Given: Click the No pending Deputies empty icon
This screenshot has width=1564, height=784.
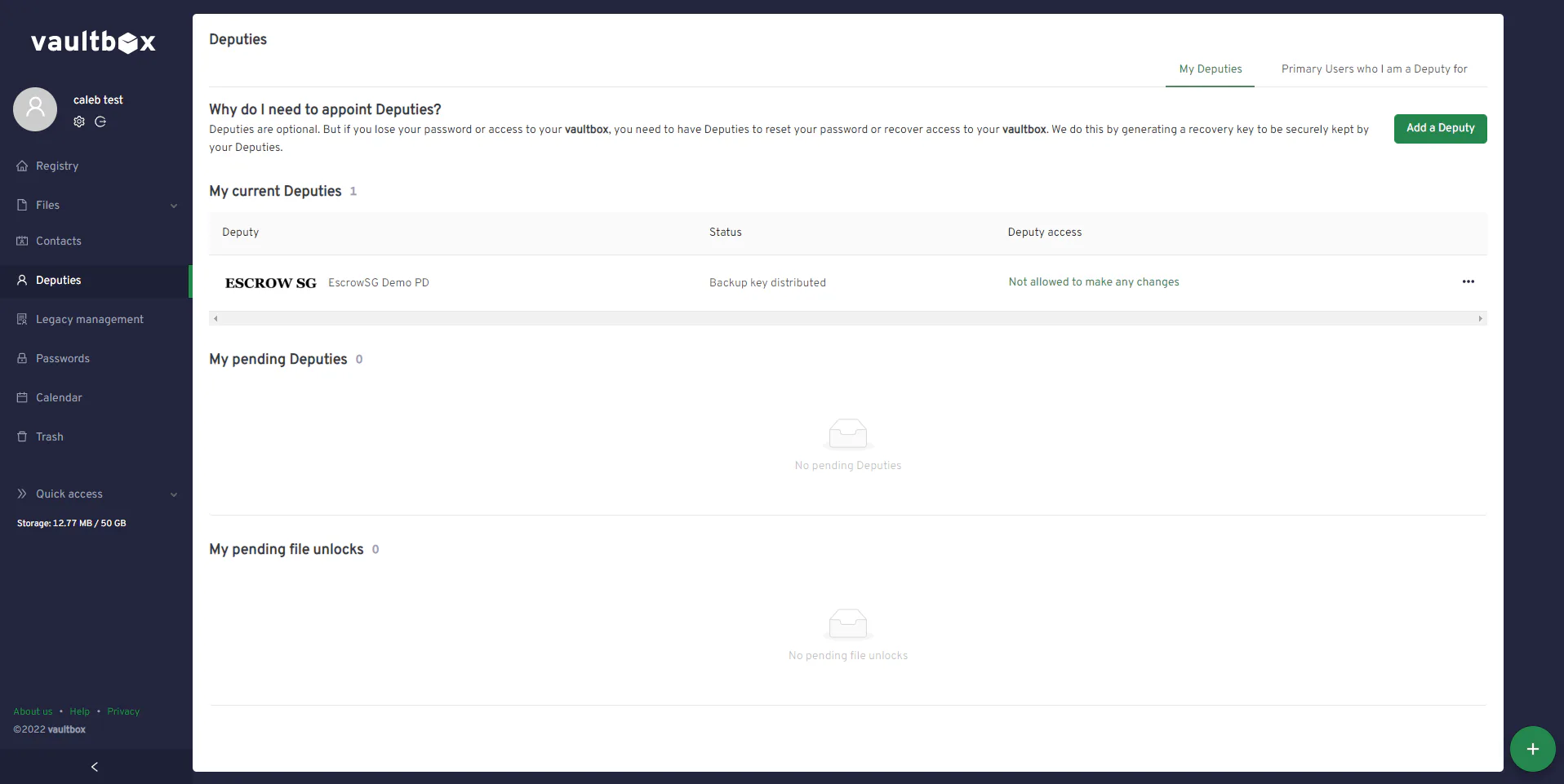Looking at the screenshot, I should 848,433.
